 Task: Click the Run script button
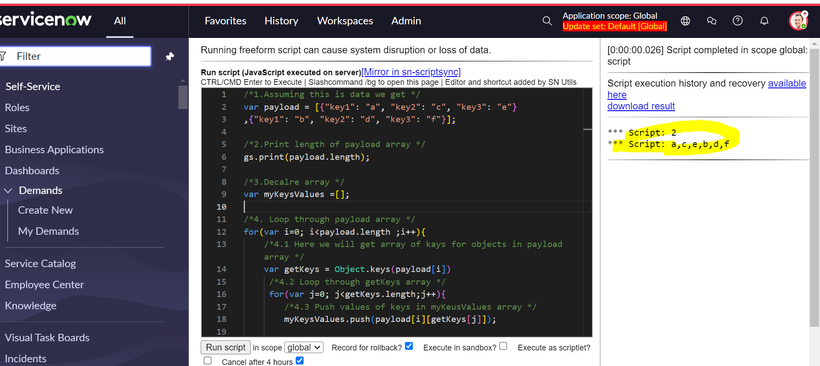coord(225,347)
